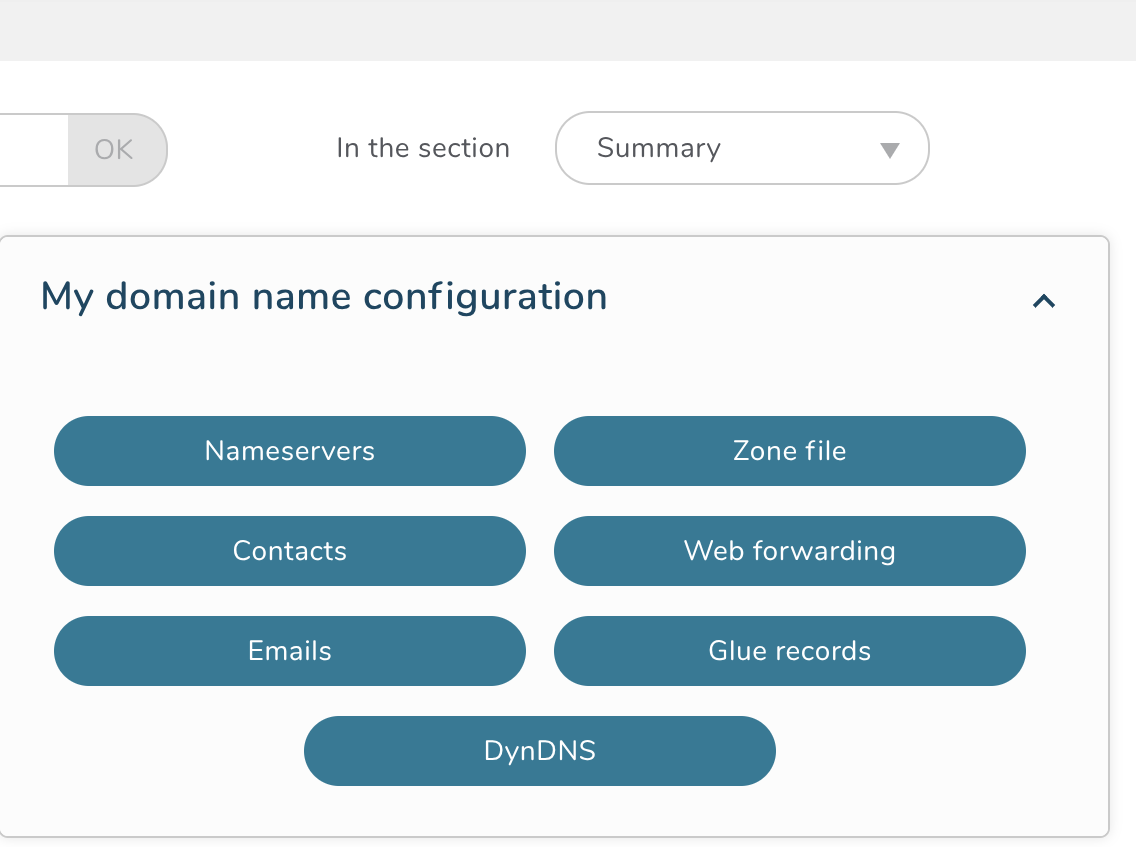This screenshot has width=1136, height=847.
Task: Collapse the domain name configuration panel chevron
Action: coord(1043,300)
